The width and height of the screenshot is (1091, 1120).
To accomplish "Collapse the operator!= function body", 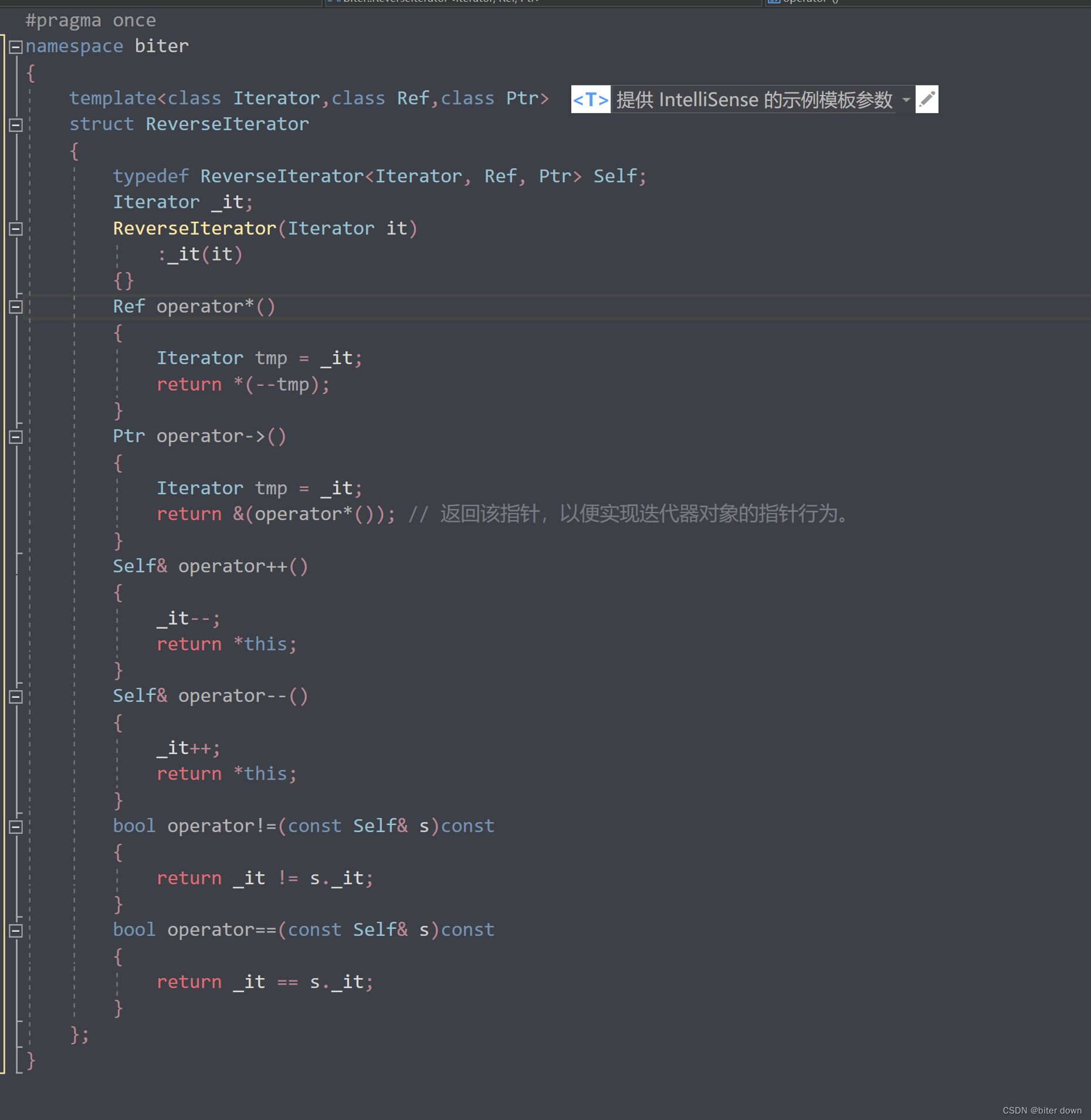I will tap(16, 827).
